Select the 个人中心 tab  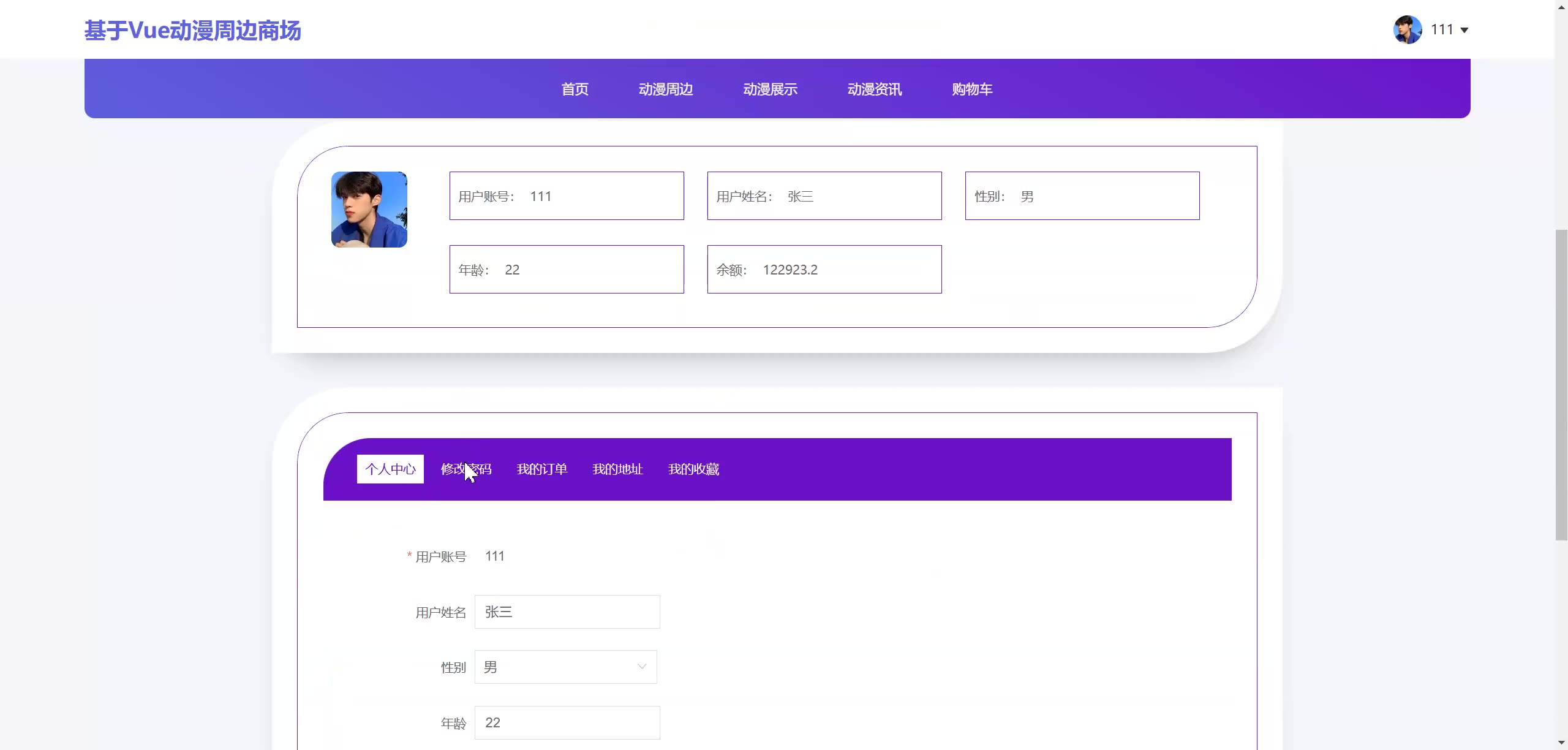click(x=390, y=469)
